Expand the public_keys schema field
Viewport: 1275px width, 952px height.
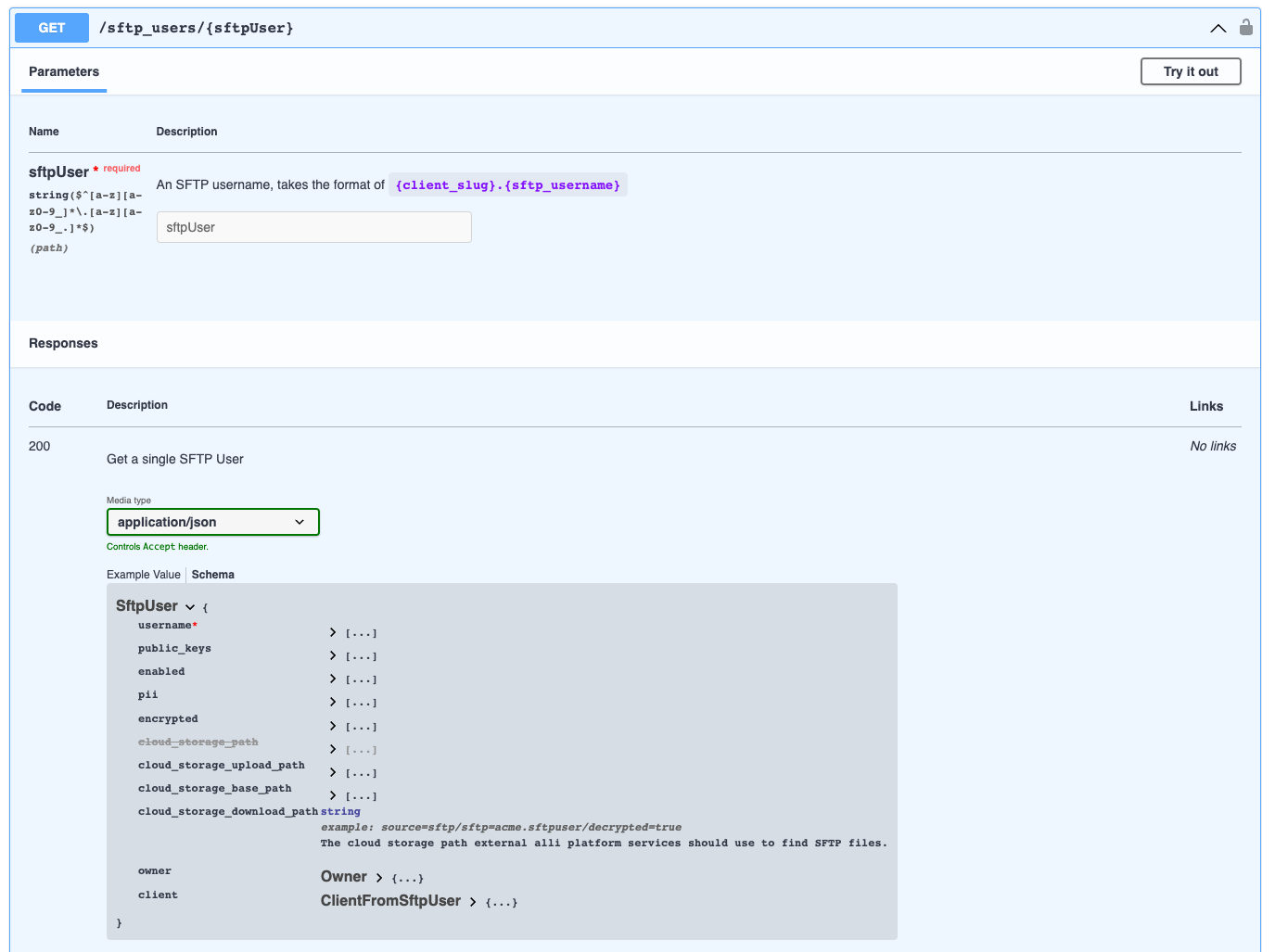[x=332, y=655]
